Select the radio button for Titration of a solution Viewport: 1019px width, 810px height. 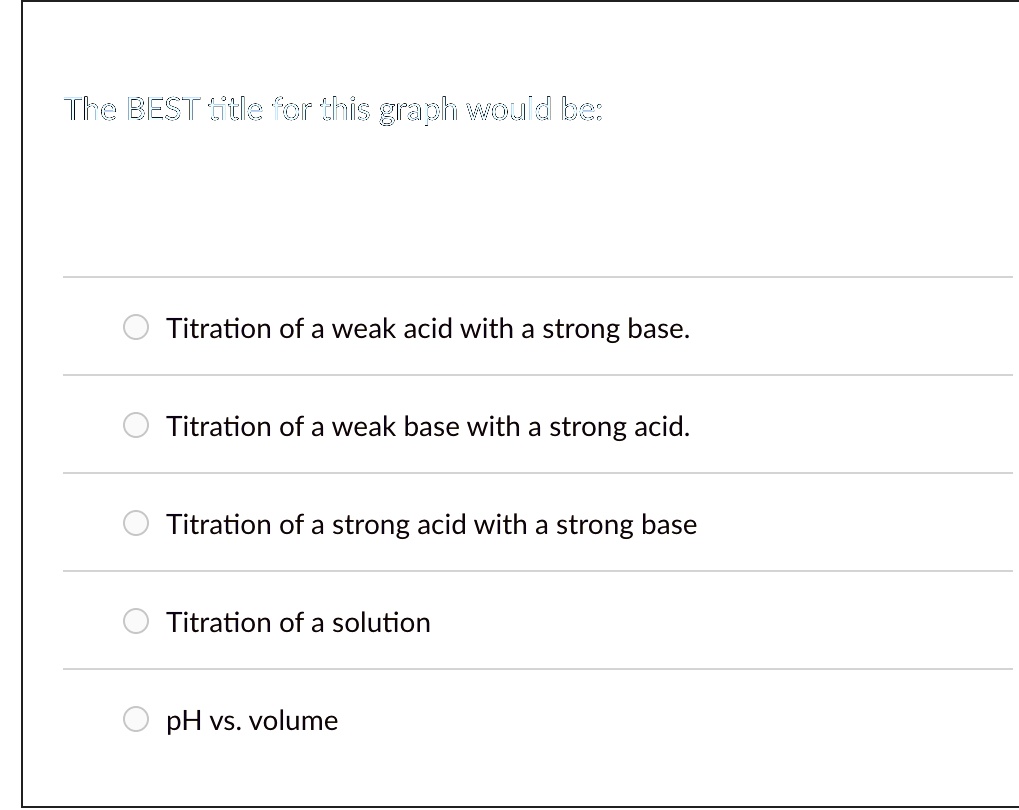[135, 620]
